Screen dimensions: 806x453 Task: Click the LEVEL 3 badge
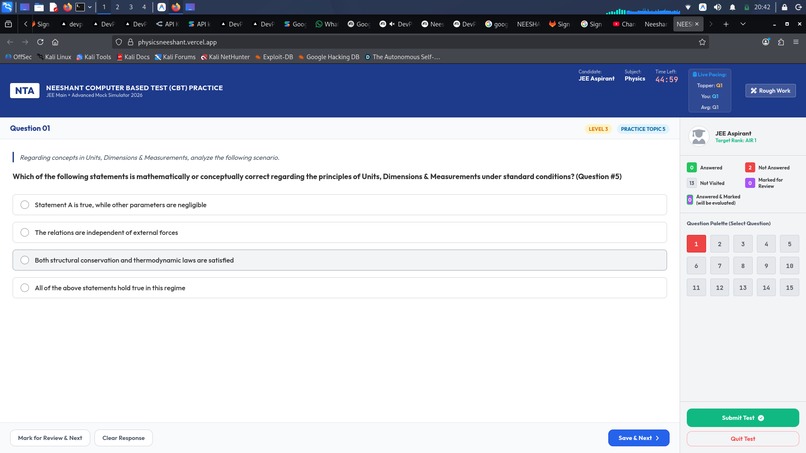click(x=598, y=129)
